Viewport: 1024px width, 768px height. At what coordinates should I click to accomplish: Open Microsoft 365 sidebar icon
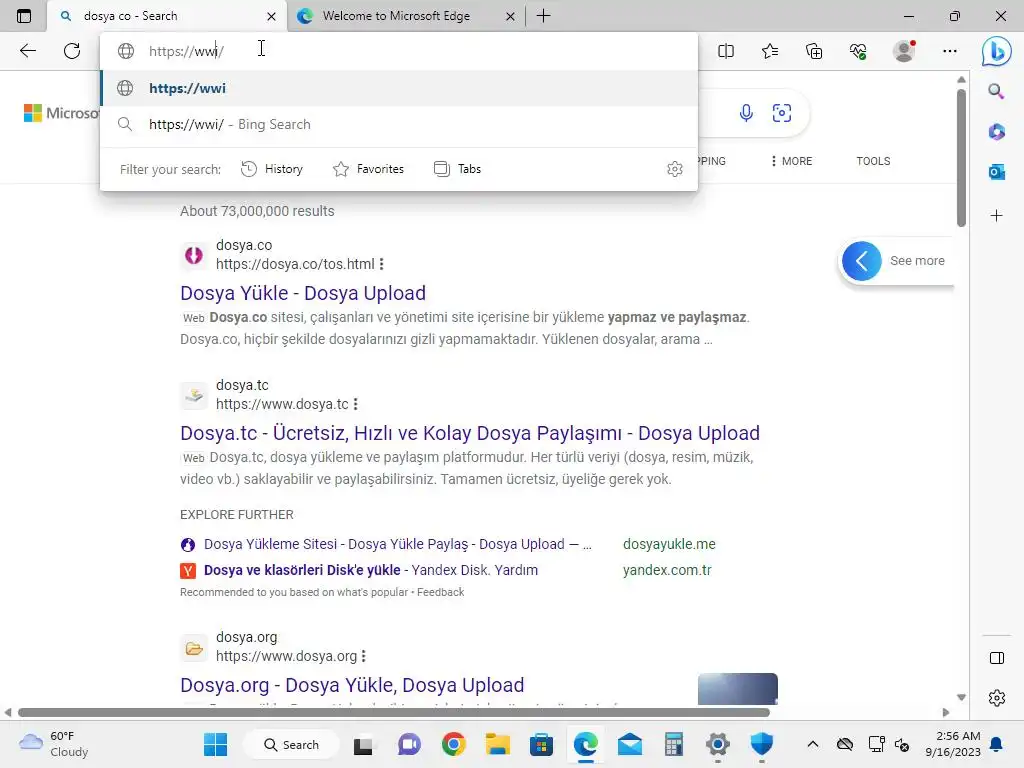click(996, 132)
